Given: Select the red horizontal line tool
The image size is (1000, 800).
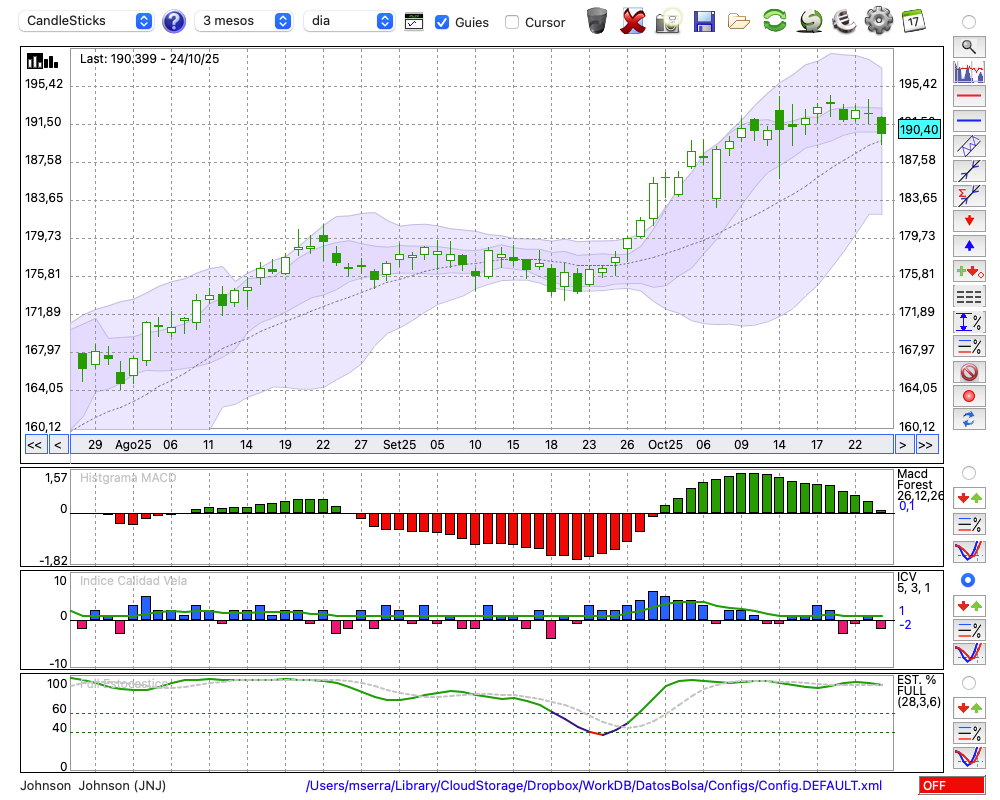Looking at the screenshot, I should pos(968,97).
